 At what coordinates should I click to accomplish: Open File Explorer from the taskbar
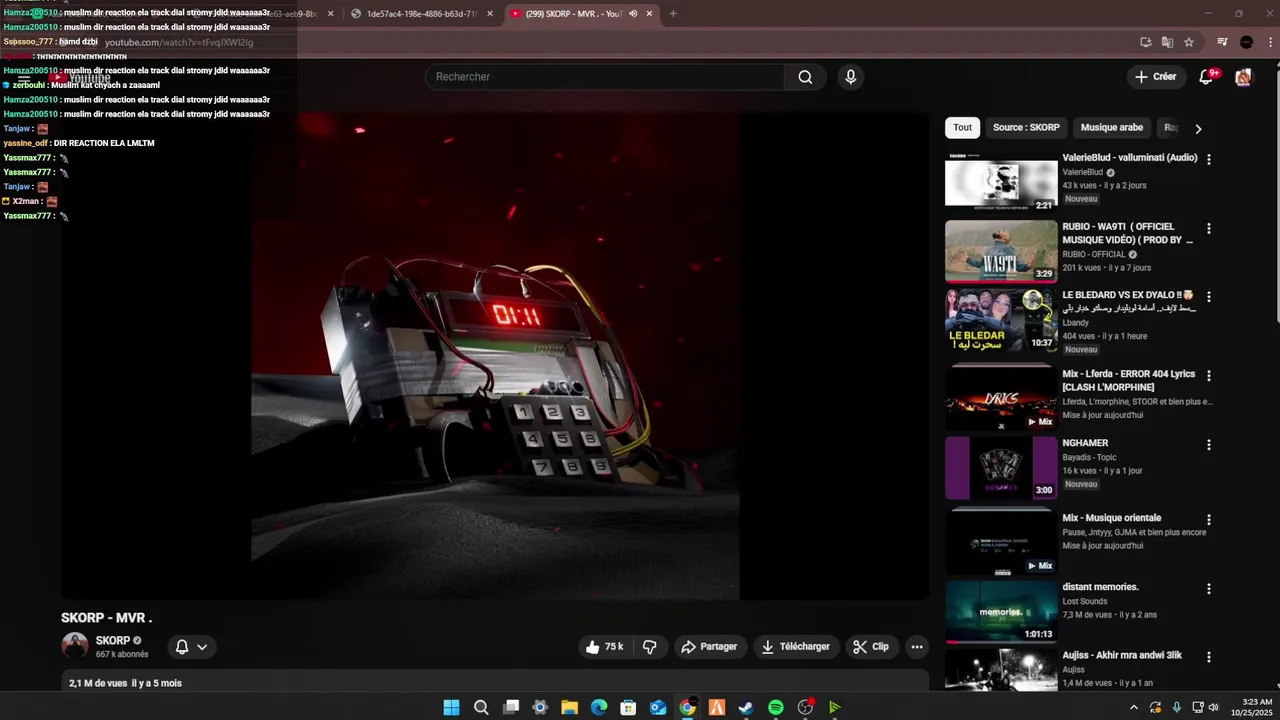click(x=569, y=707)
